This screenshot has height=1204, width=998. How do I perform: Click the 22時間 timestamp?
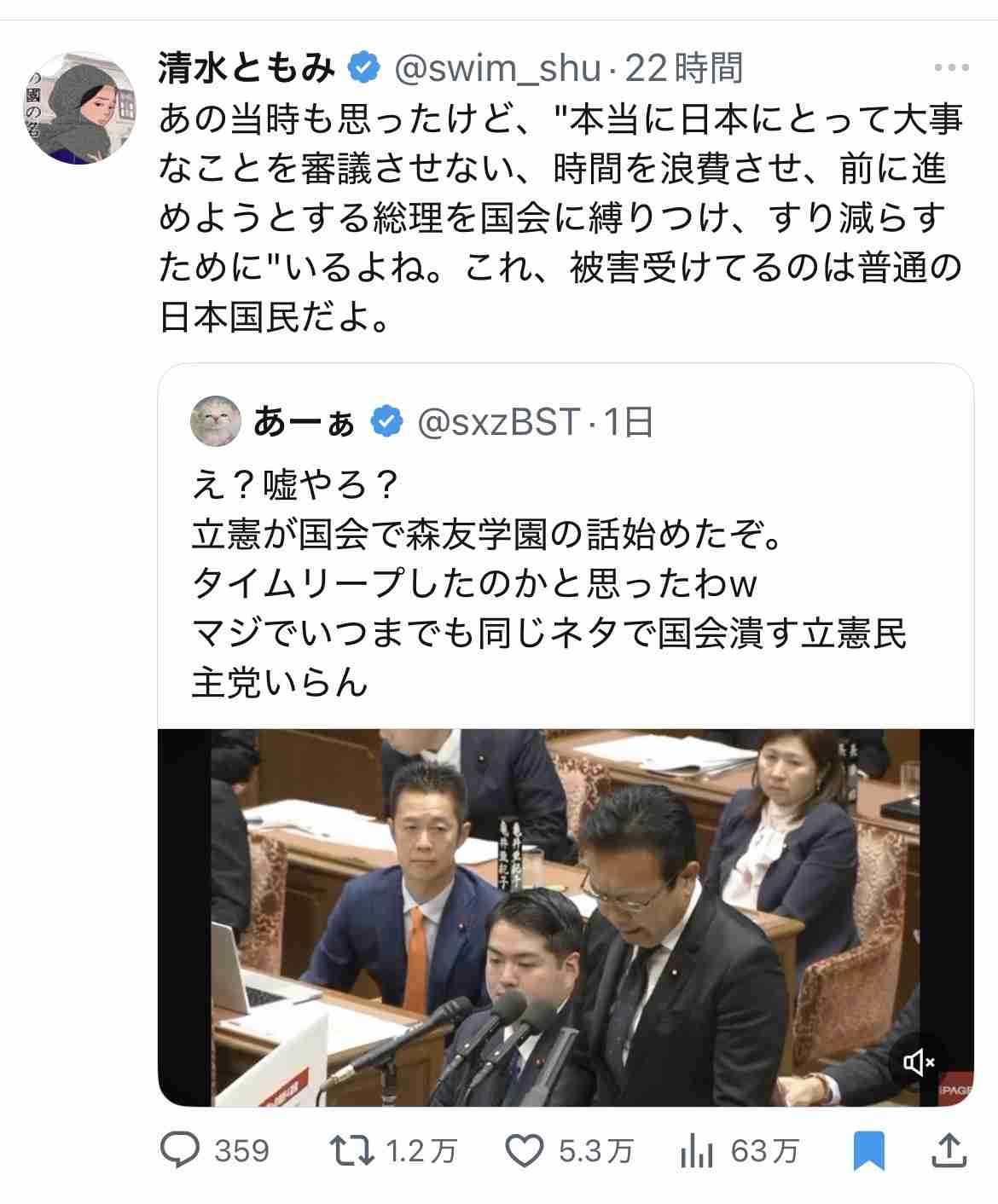(x=684, y=68)
